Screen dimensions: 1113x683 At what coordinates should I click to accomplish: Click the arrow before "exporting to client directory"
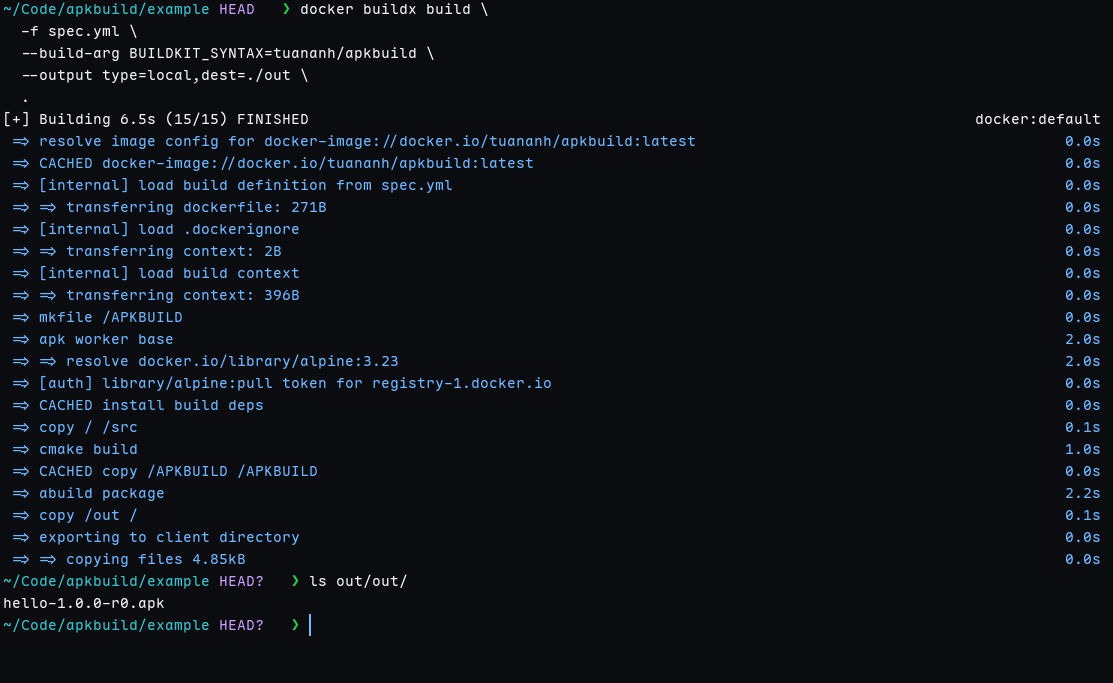21,538
